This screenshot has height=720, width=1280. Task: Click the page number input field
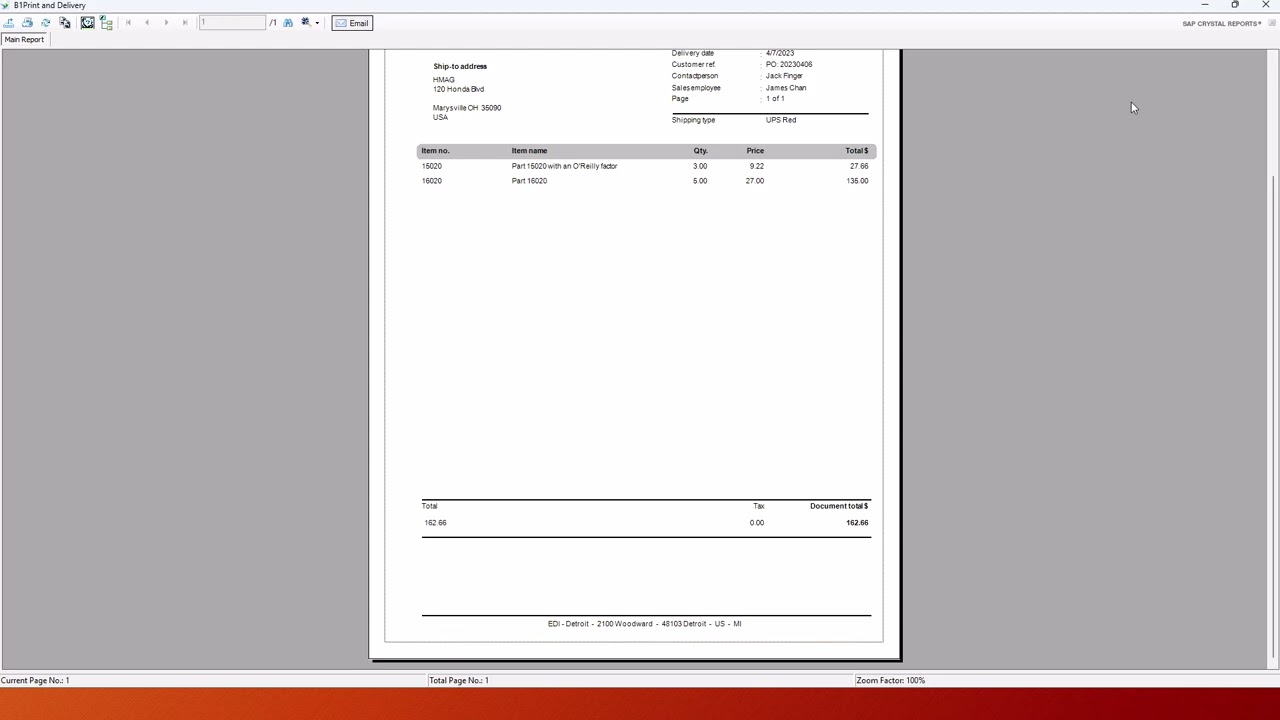click(x=232, y=23)
